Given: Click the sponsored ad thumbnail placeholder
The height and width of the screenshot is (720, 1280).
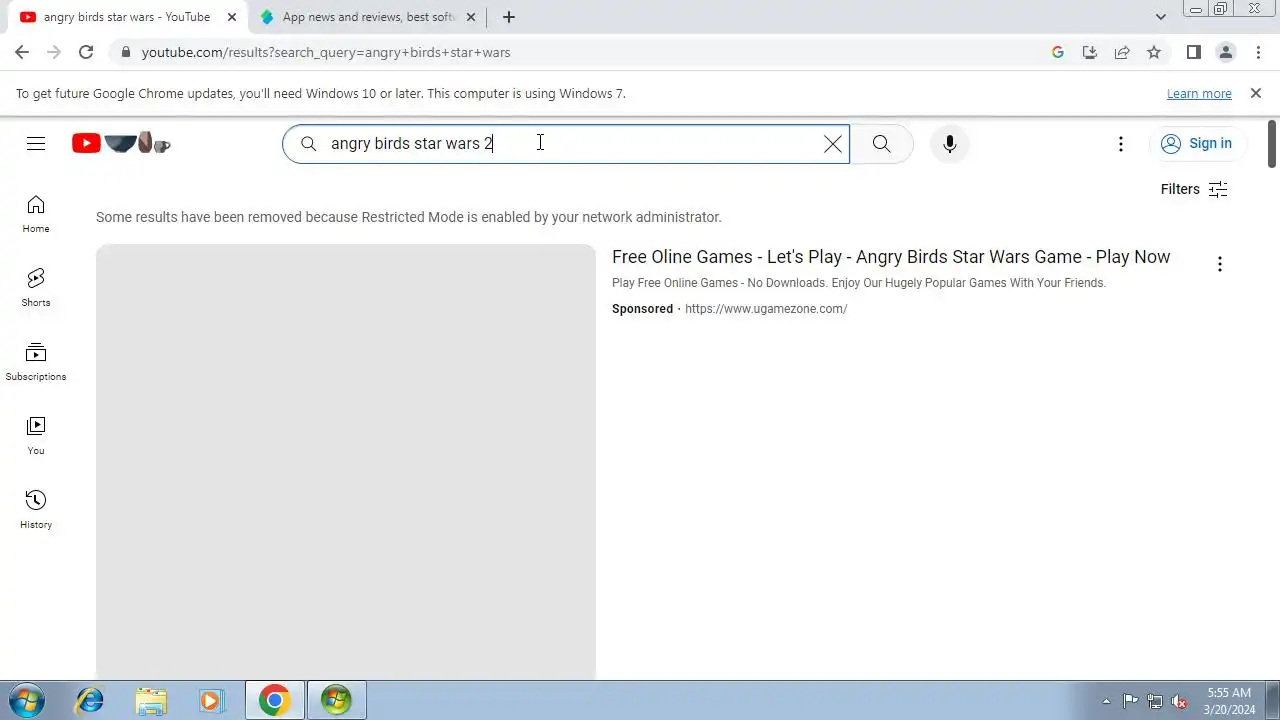Looking at the screenshot, I should point(346,462).
